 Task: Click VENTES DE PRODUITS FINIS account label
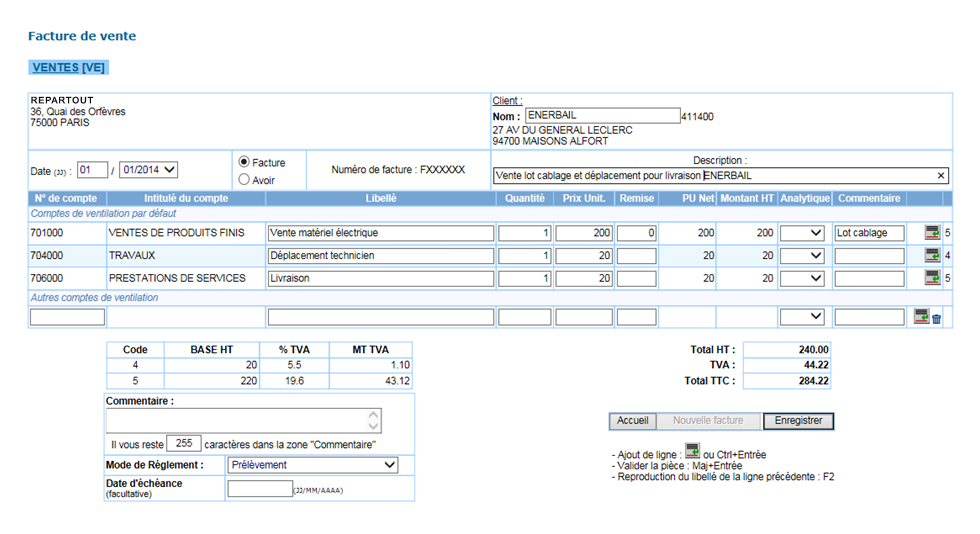click(177, 233)
